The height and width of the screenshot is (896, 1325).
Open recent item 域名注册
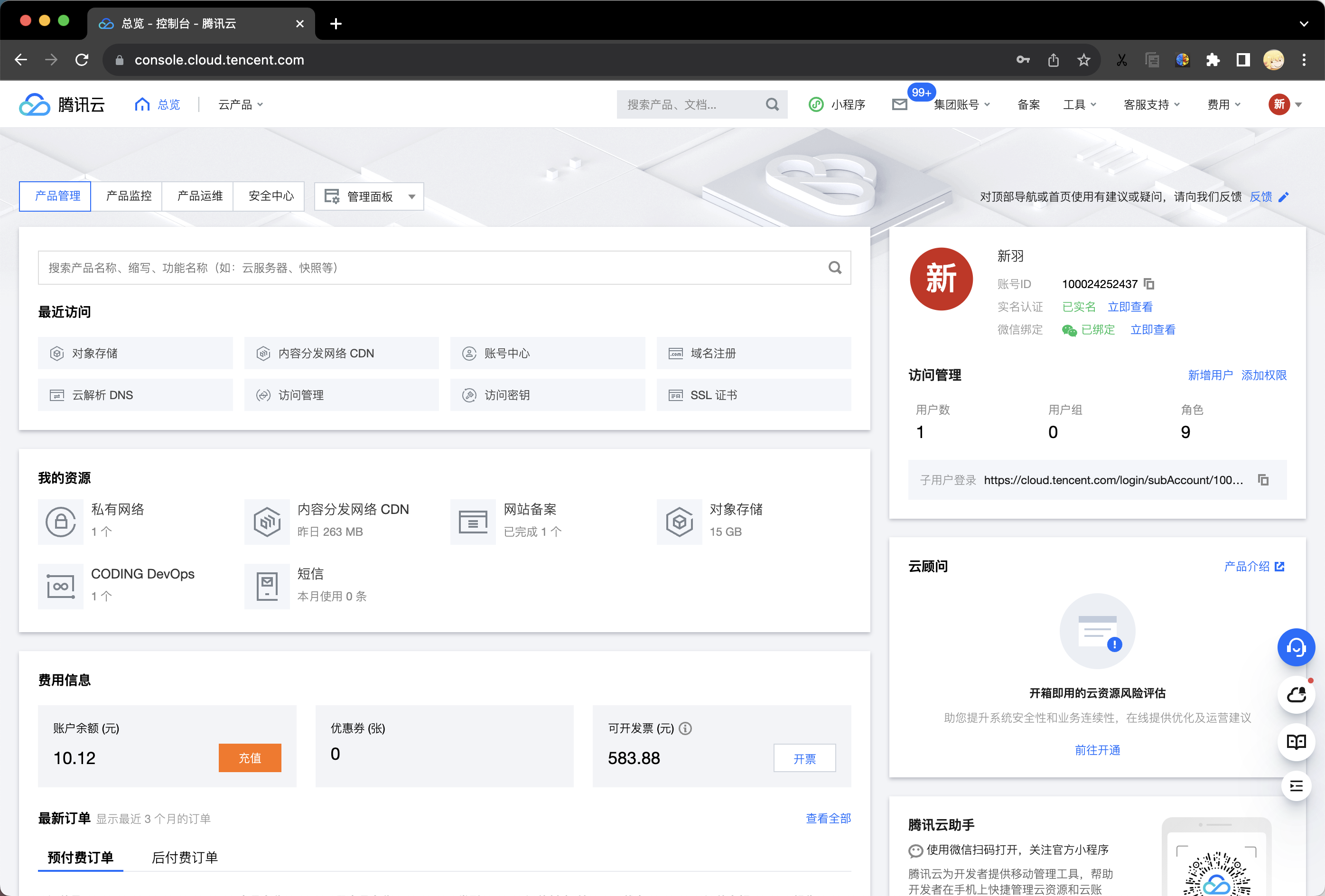pyautogui.click(x=754, y=353)
